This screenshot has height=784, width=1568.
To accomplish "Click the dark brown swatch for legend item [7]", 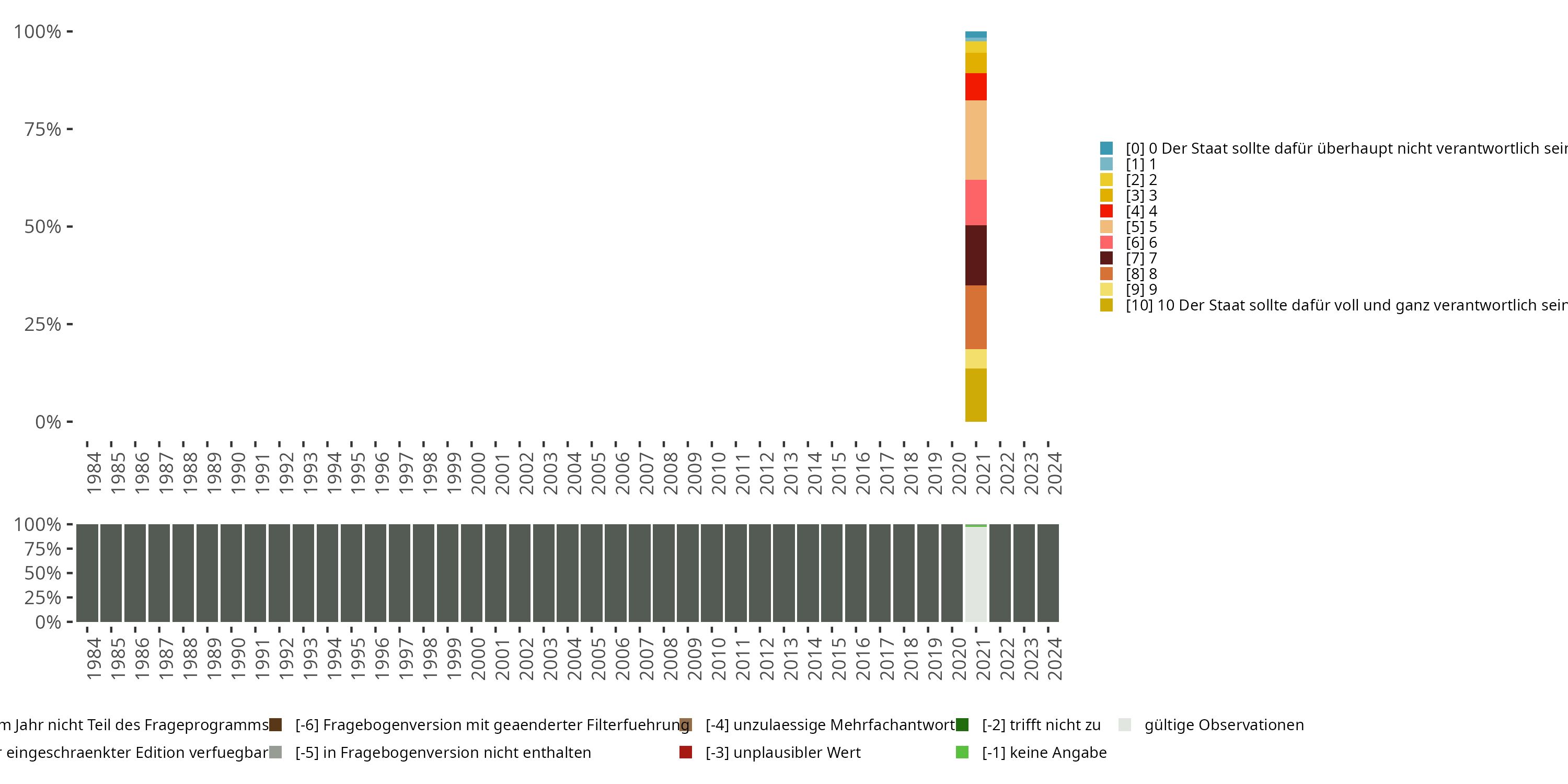I will (1106, 258).
